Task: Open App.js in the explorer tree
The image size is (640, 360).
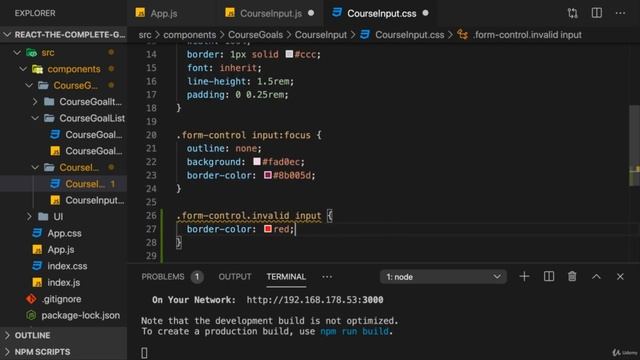Action: coord(53,249)
